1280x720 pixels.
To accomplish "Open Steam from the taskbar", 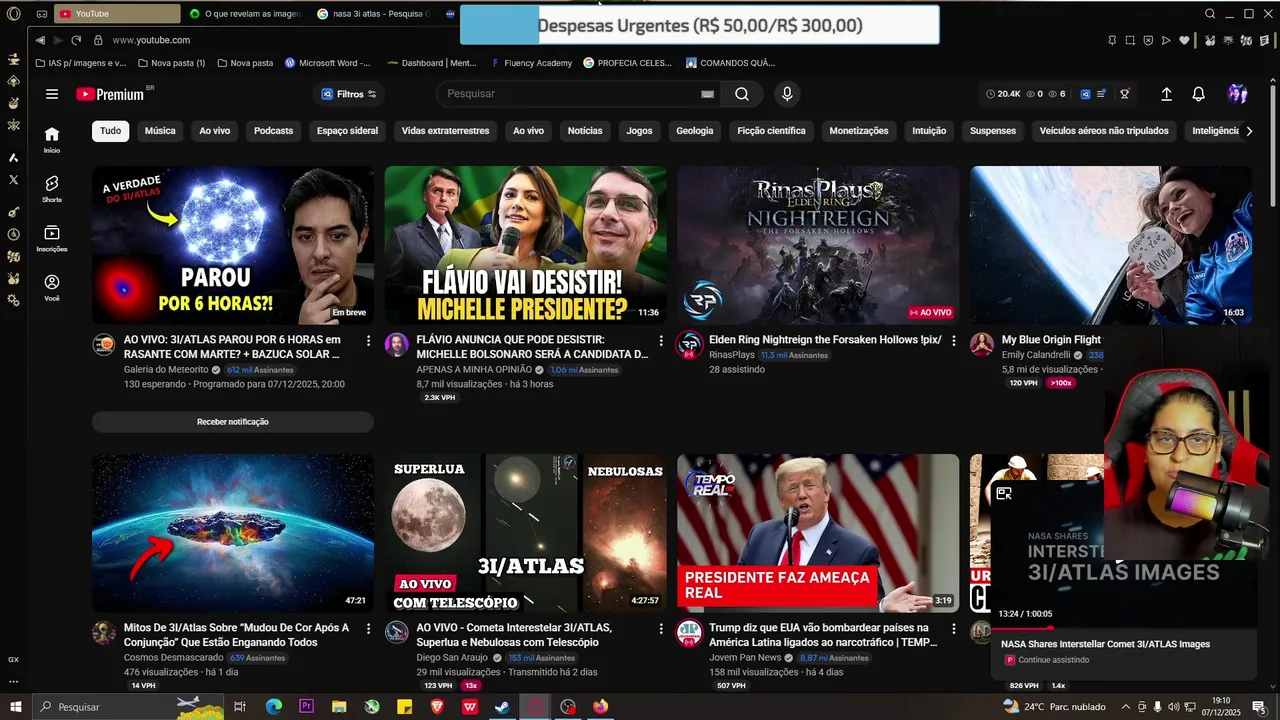I will (502, 707).
